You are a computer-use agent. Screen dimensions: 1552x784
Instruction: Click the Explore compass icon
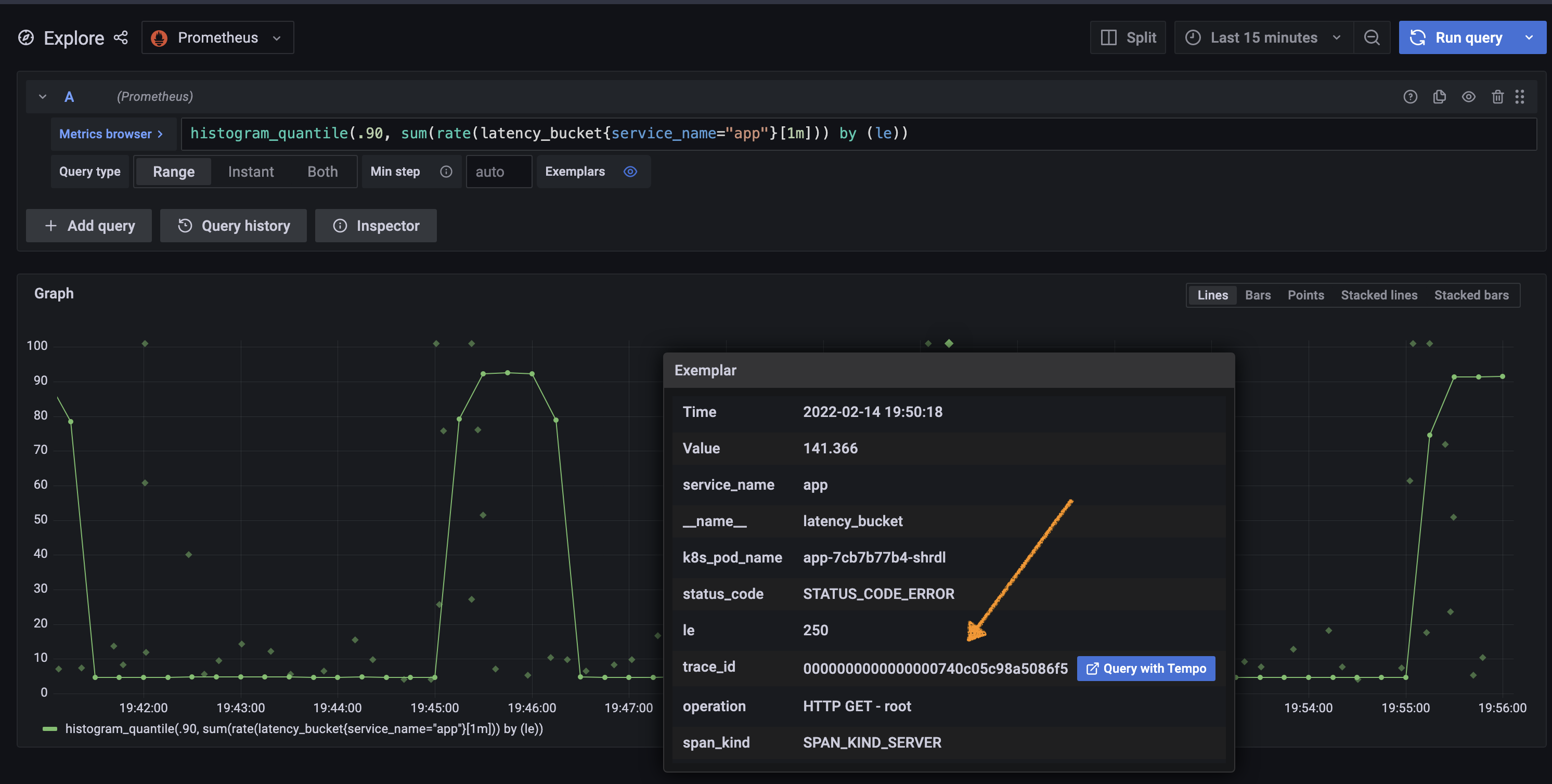tap(26, 37)
